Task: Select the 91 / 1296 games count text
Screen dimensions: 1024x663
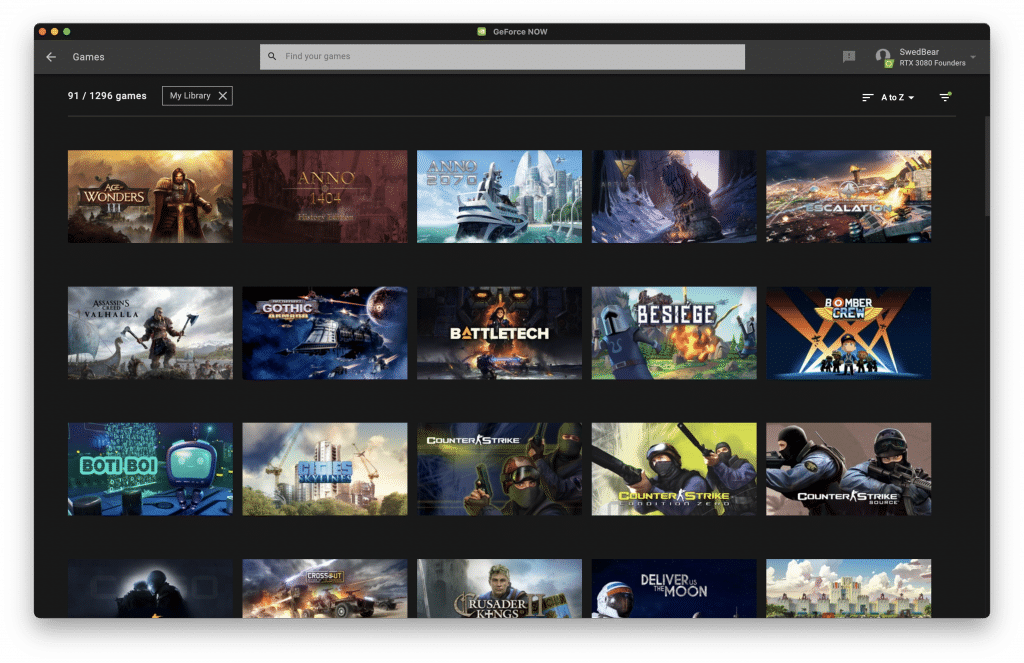Action: coord(107,96)
